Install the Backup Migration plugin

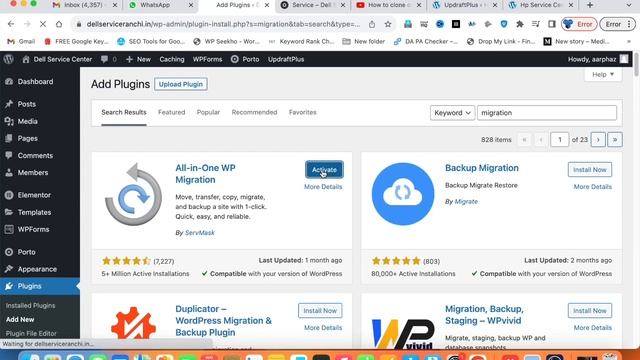point(590,169)
